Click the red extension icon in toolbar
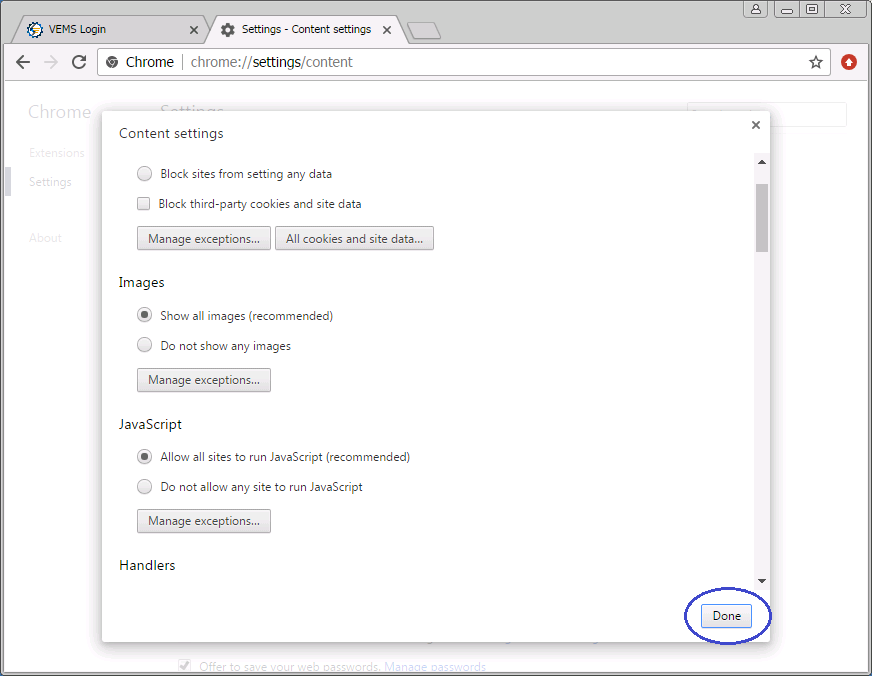The width and height of the screenshot is (872, 676). pyautogui.click(x=849, y=62)
